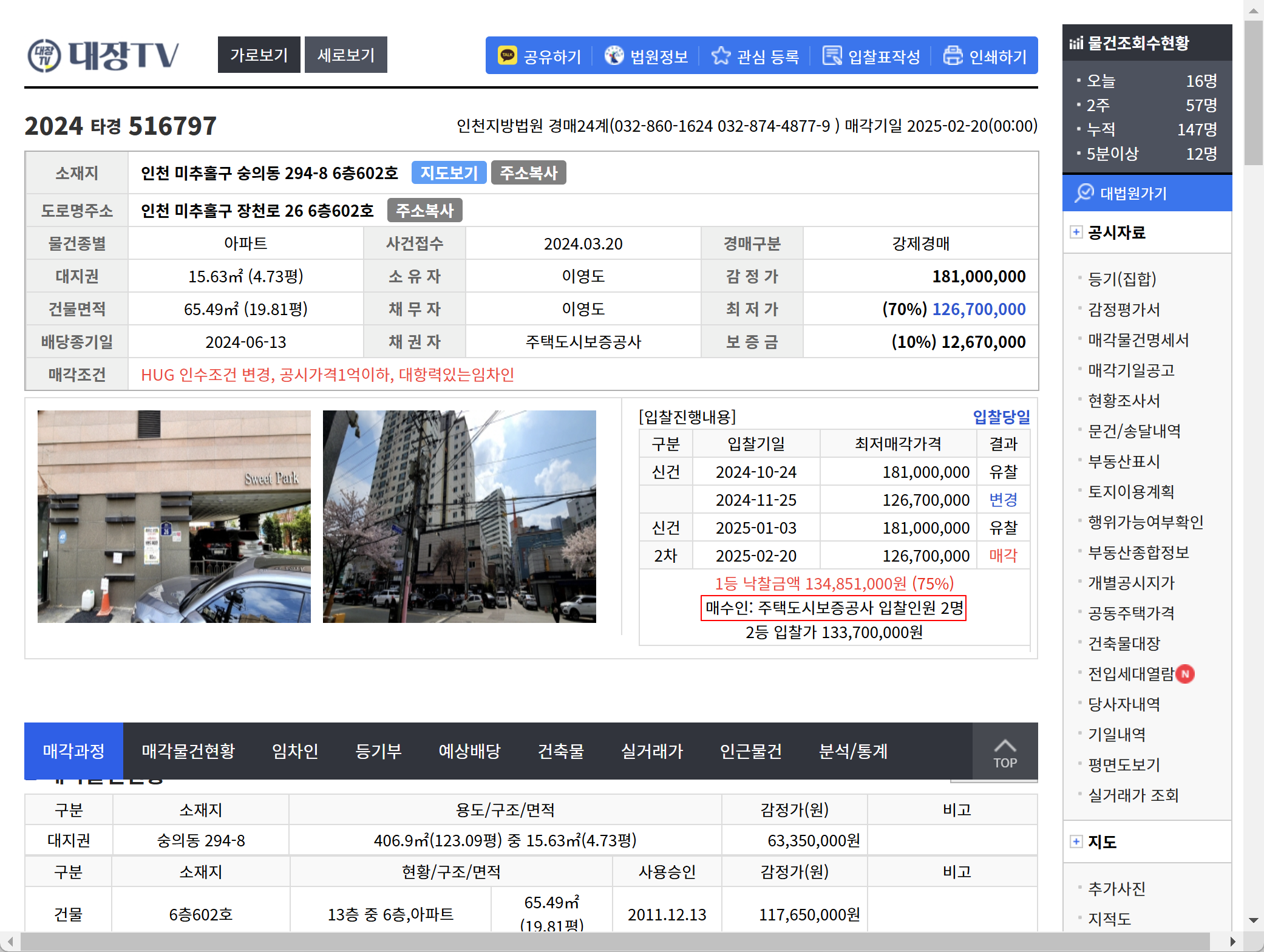Click the 대장TV logo
The height and width of the screenshot is (952, 1264).
click(104, 56)
